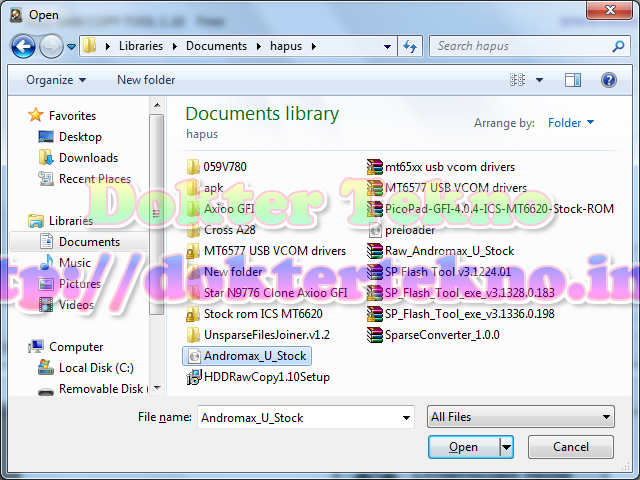Select SP_Flash_Tool_exe_v3.1336.0.198 archive

(x=461, y=314)
